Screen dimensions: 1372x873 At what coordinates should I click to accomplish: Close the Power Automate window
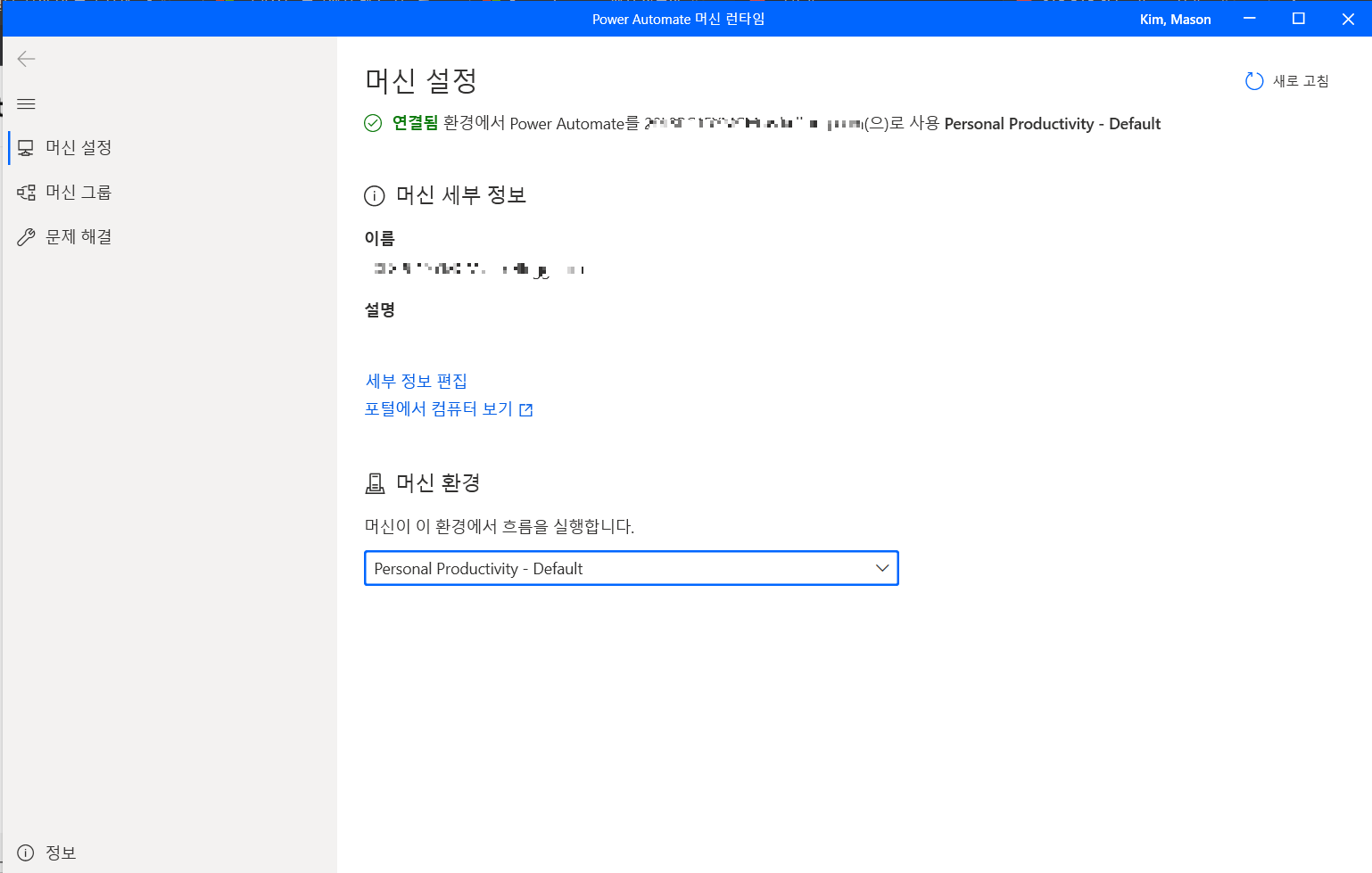coord(1348,19)
